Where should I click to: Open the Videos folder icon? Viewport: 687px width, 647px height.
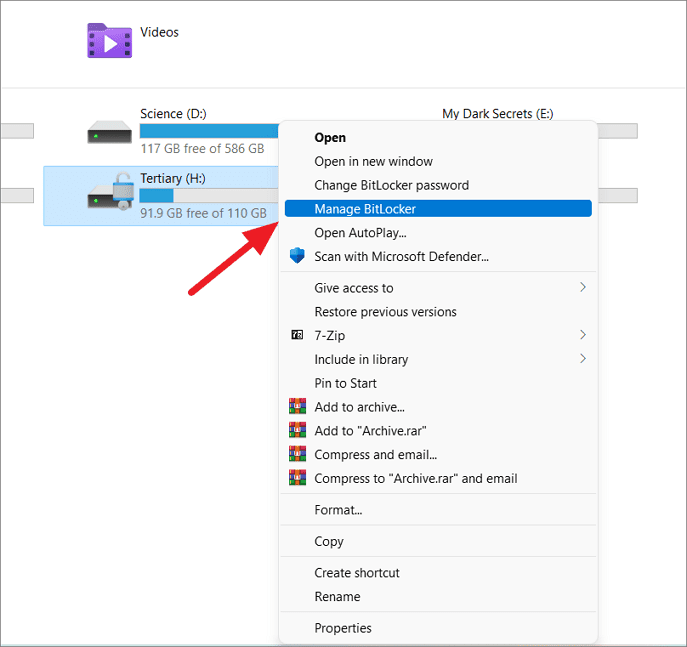[109, 41]
